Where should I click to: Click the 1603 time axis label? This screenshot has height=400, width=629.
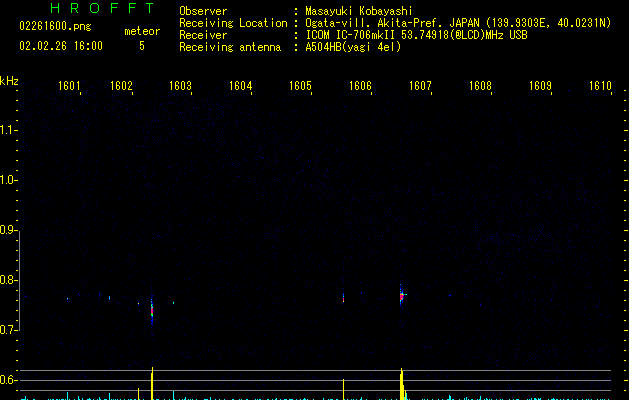point(180,86)
